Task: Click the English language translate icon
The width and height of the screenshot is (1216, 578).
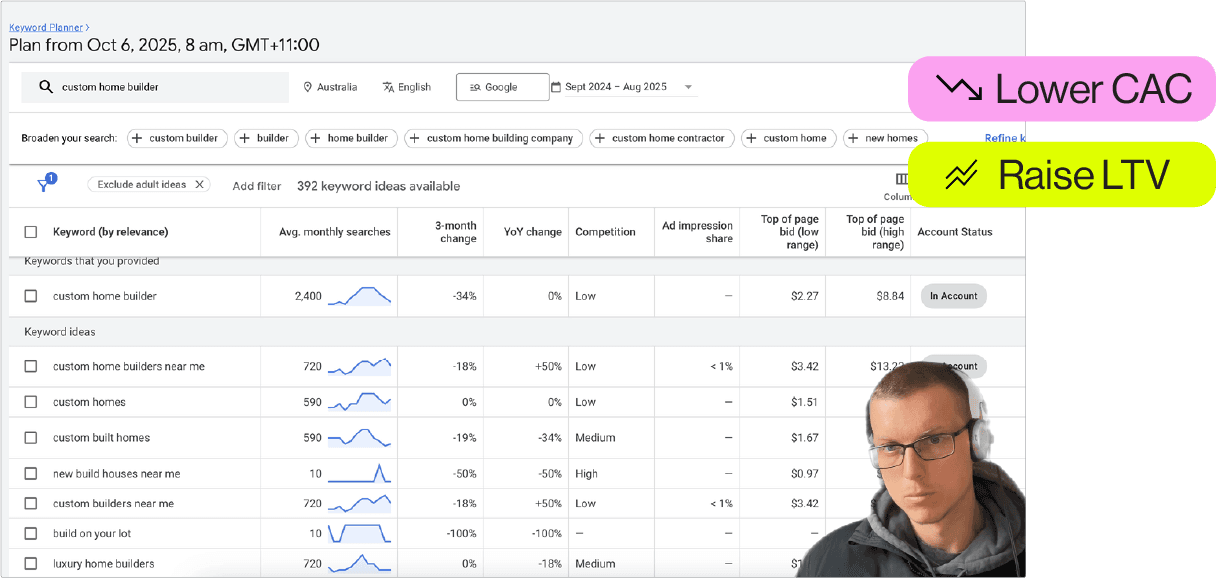Action: 388,87
